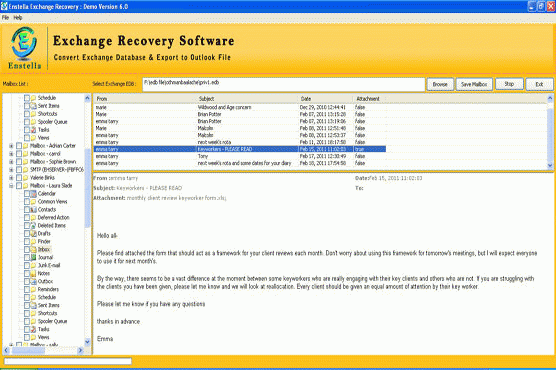Click the Drafts folder icon
The image size is (556, 370).
[x=33, y=233]
